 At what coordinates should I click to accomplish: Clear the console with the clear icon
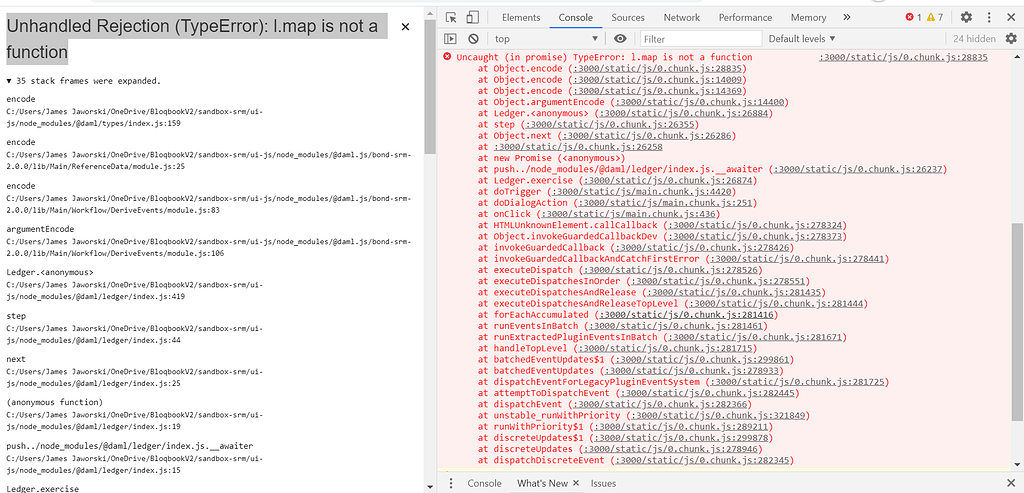click(473, 39)
